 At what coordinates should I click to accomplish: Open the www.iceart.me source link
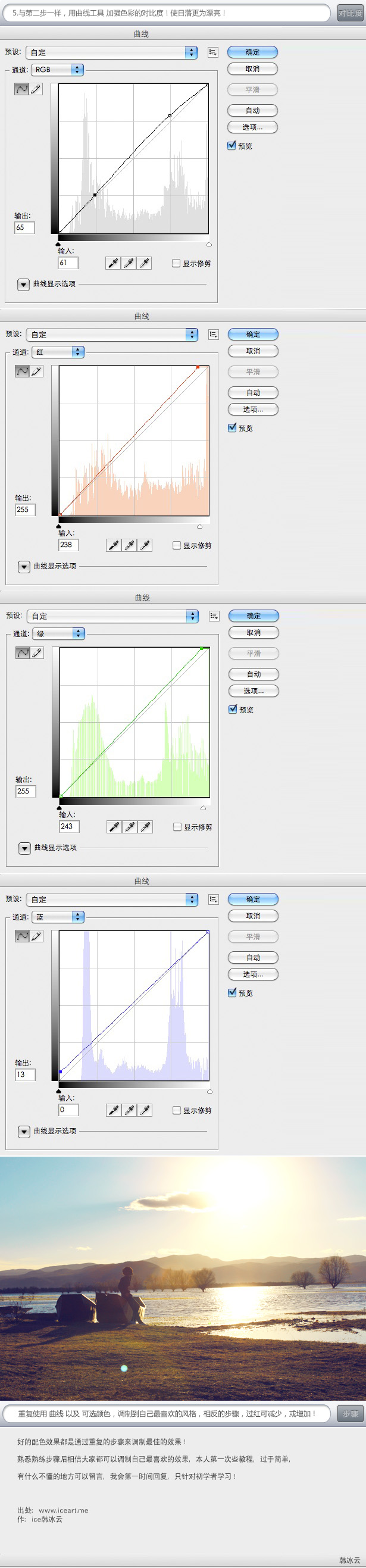click(63, 1510)
